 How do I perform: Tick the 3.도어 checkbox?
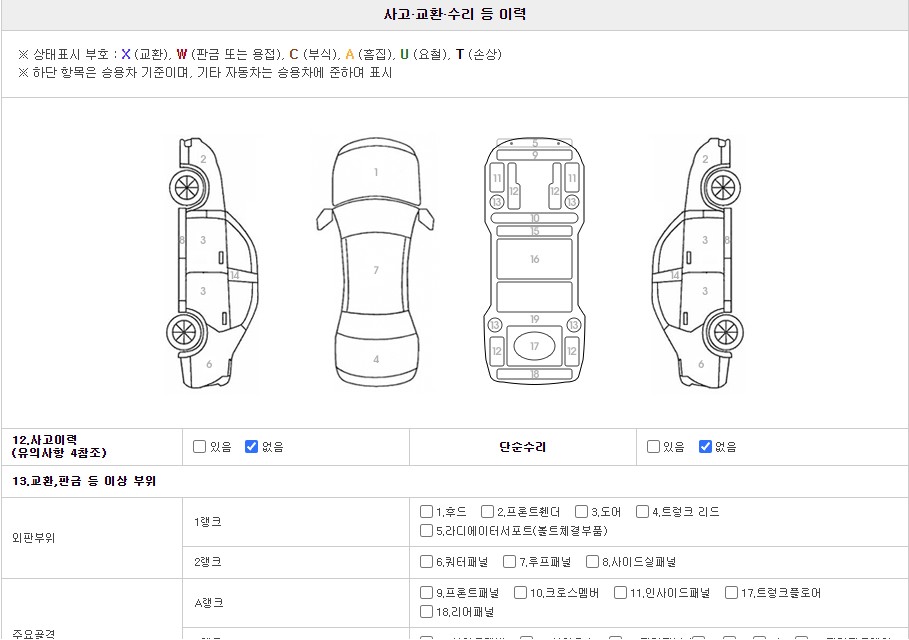pos(581,512)
